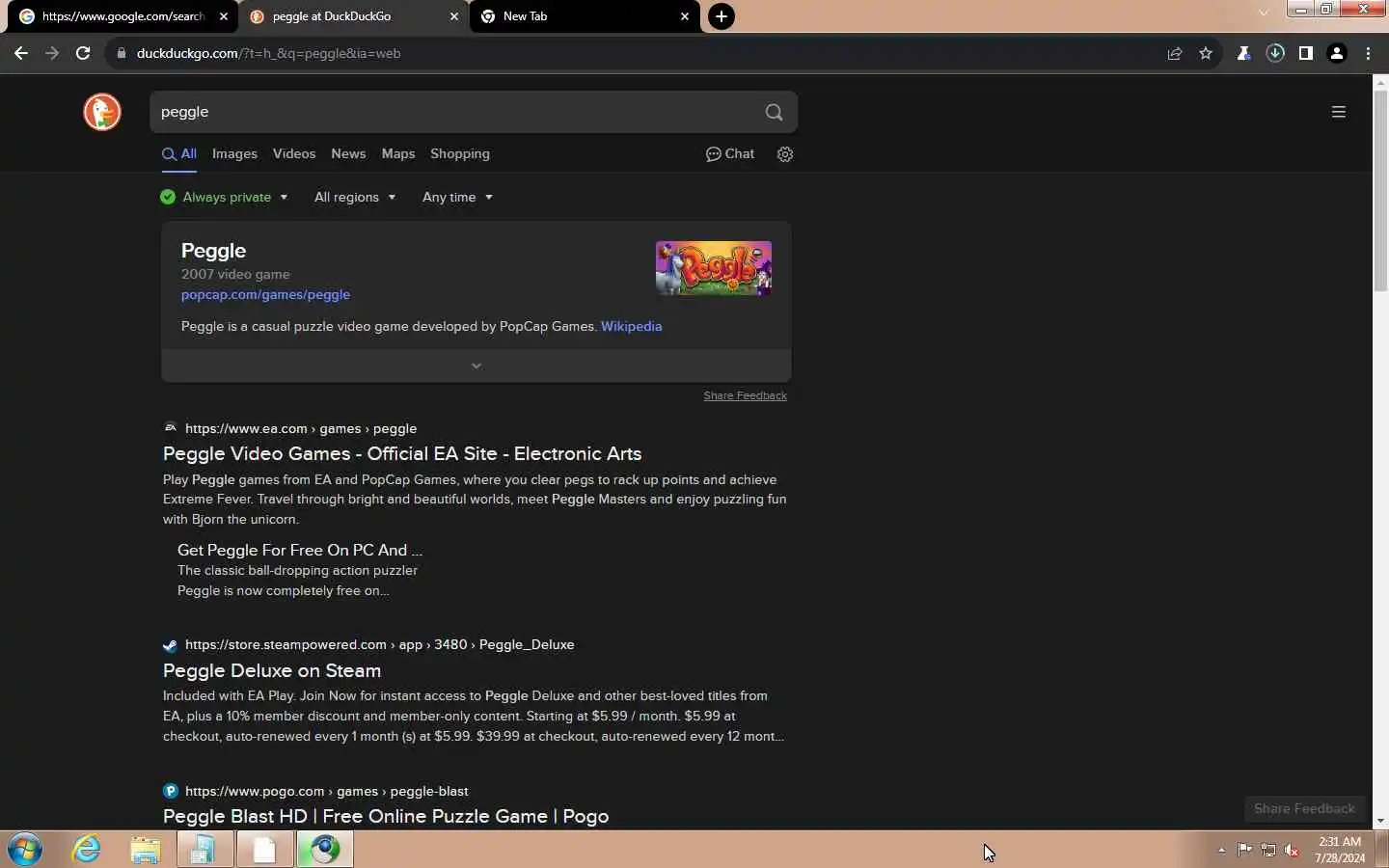Open Get Peggle For Free On PC sublink
1389x868 pixels.
click(x=300, y=550)
